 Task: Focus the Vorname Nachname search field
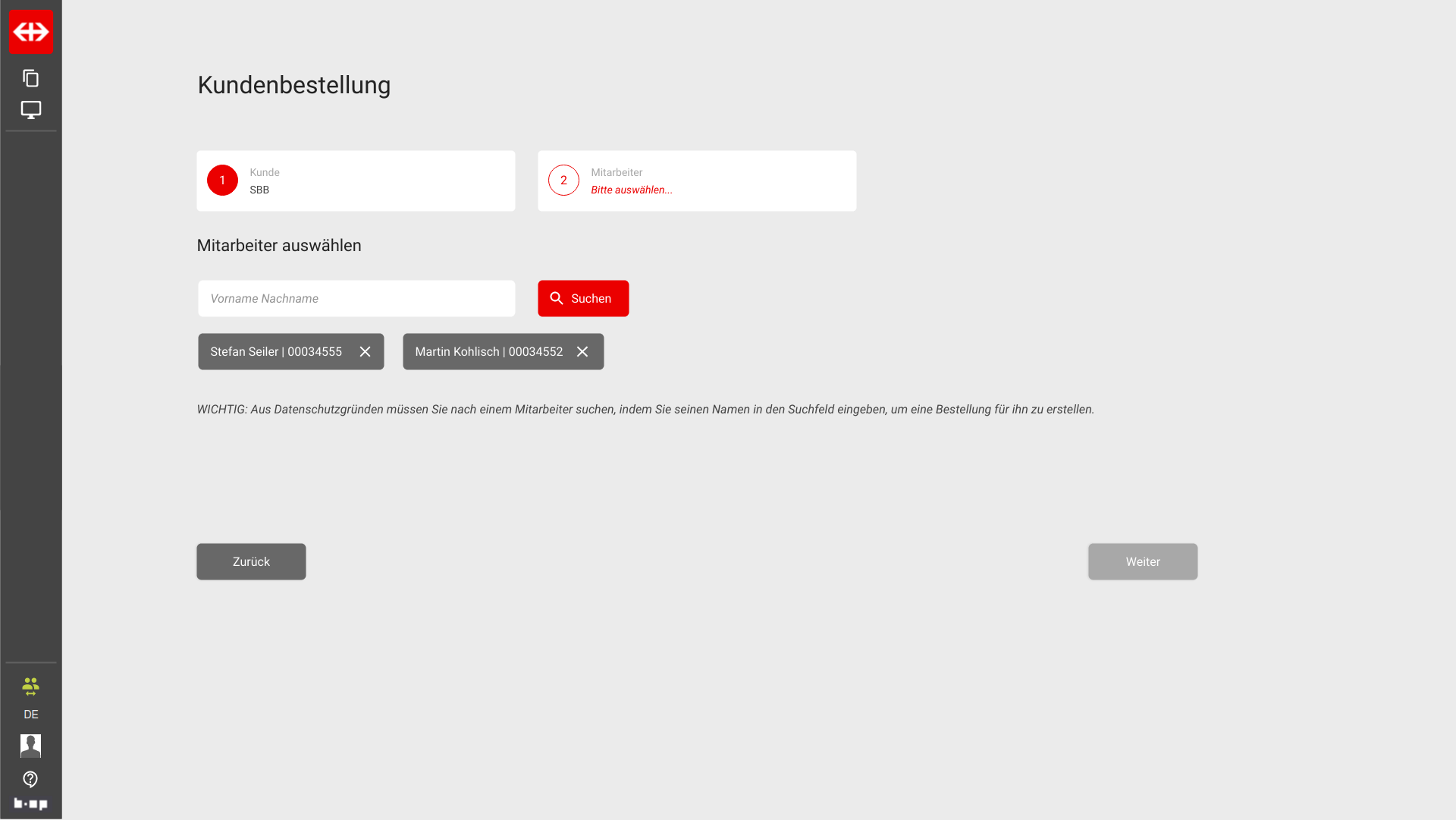pyautogui.click(x=356, y=299)
